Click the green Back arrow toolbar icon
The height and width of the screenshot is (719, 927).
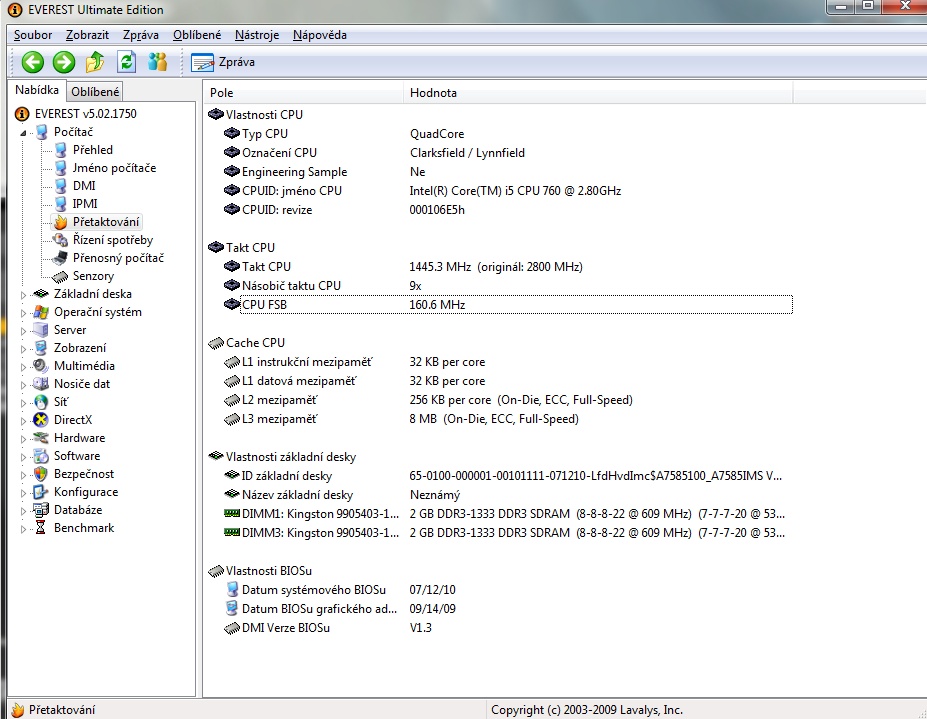33,62
